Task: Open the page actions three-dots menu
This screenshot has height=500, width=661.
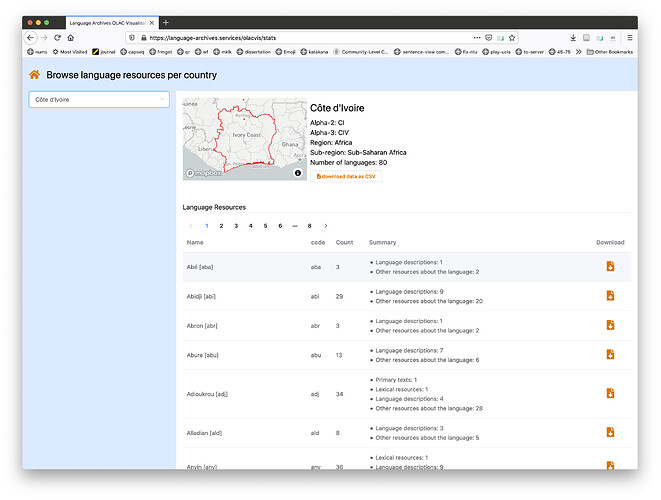Action: (477, 38)
